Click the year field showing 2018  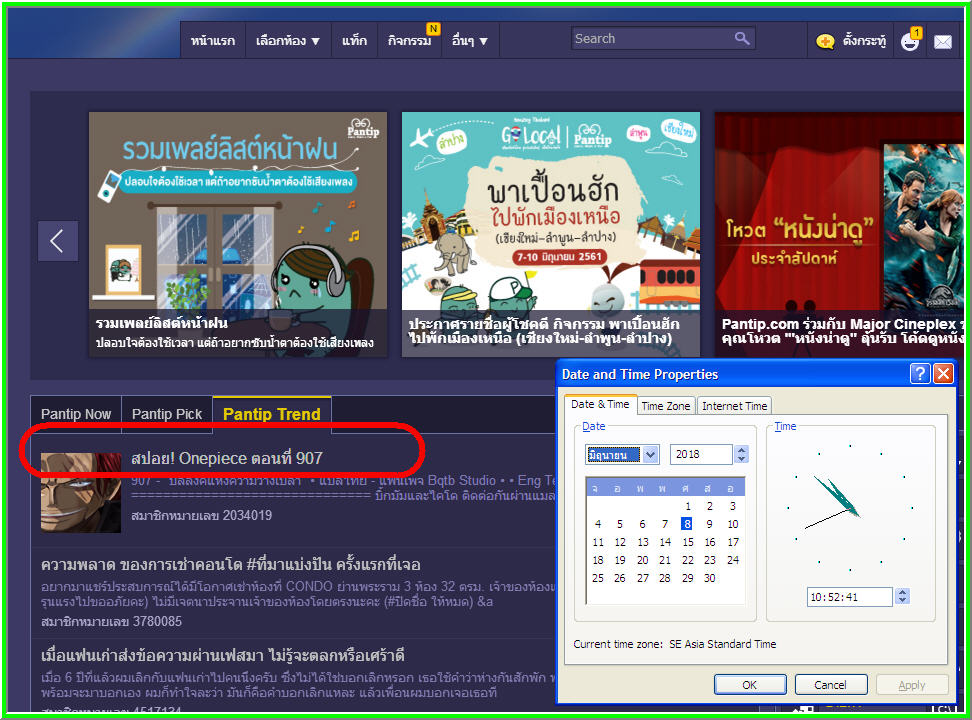[x=701, y=455]
